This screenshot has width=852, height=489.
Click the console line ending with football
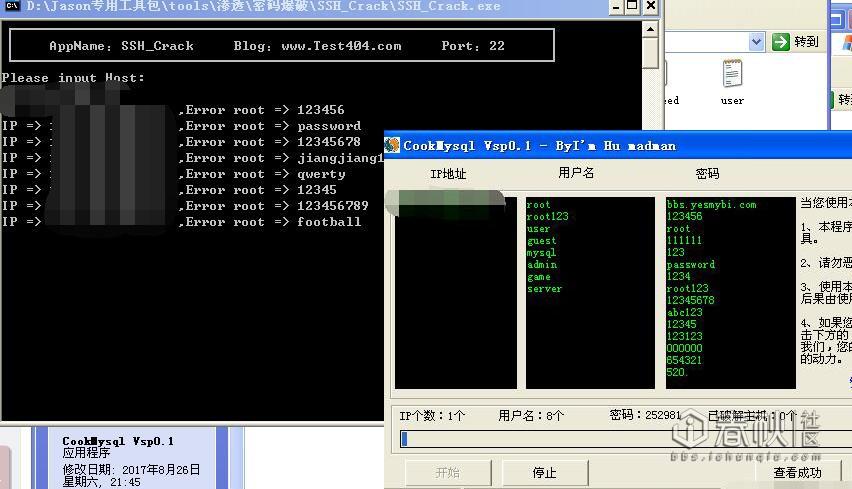coord(181,222)
